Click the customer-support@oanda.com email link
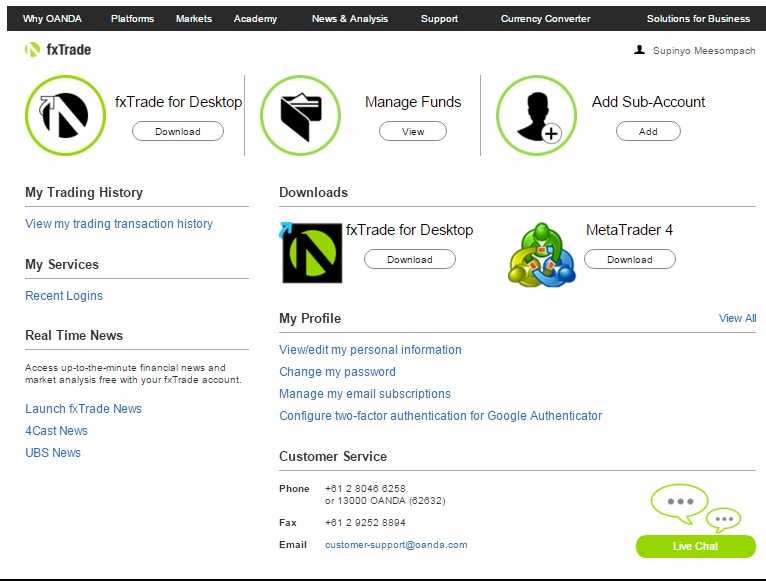This screenshot has width=766, height=581. (x=396, y=545)
